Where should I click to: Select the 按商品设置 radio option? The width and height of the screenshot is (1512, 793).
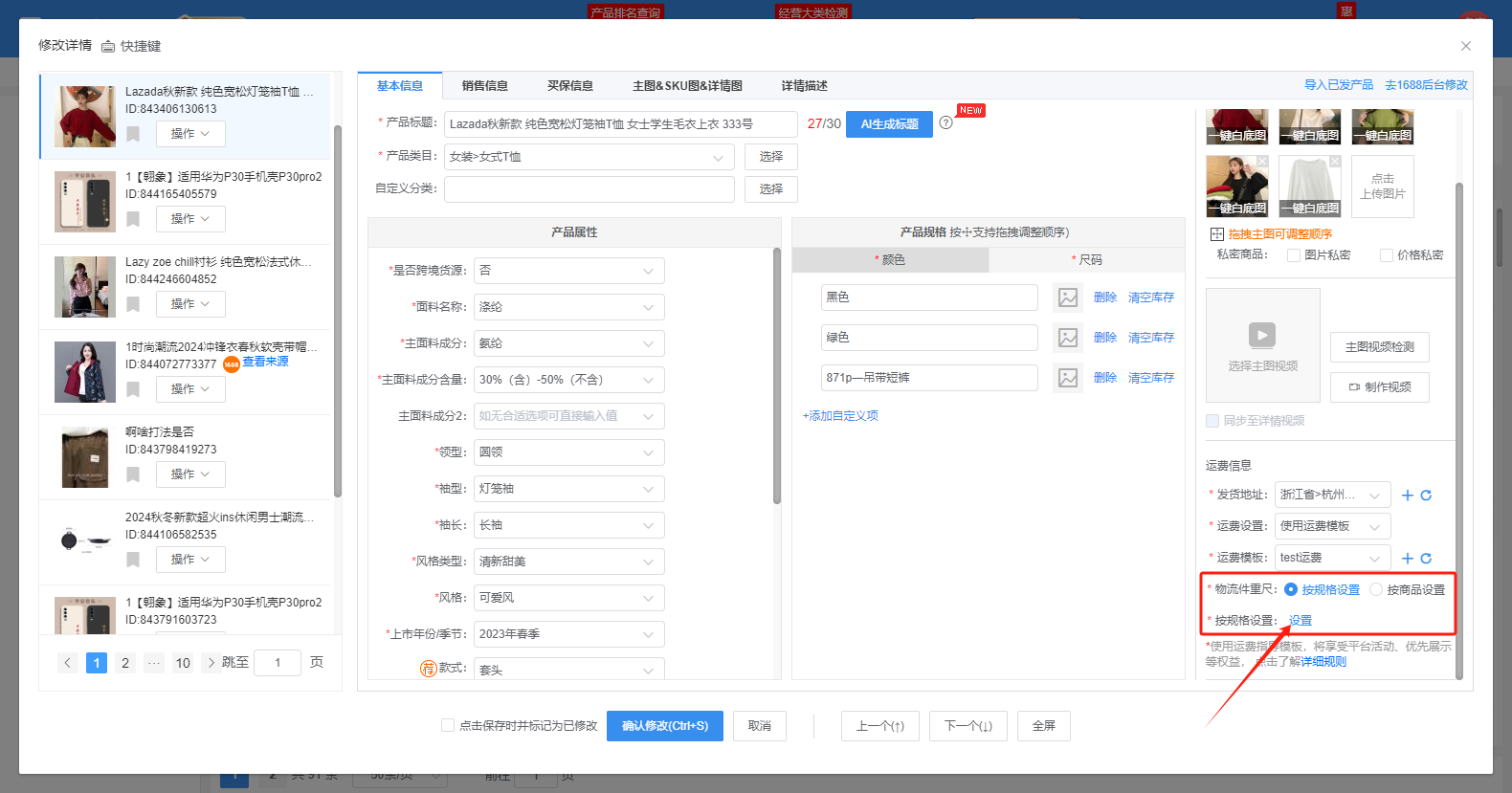tap(1376, 589)
